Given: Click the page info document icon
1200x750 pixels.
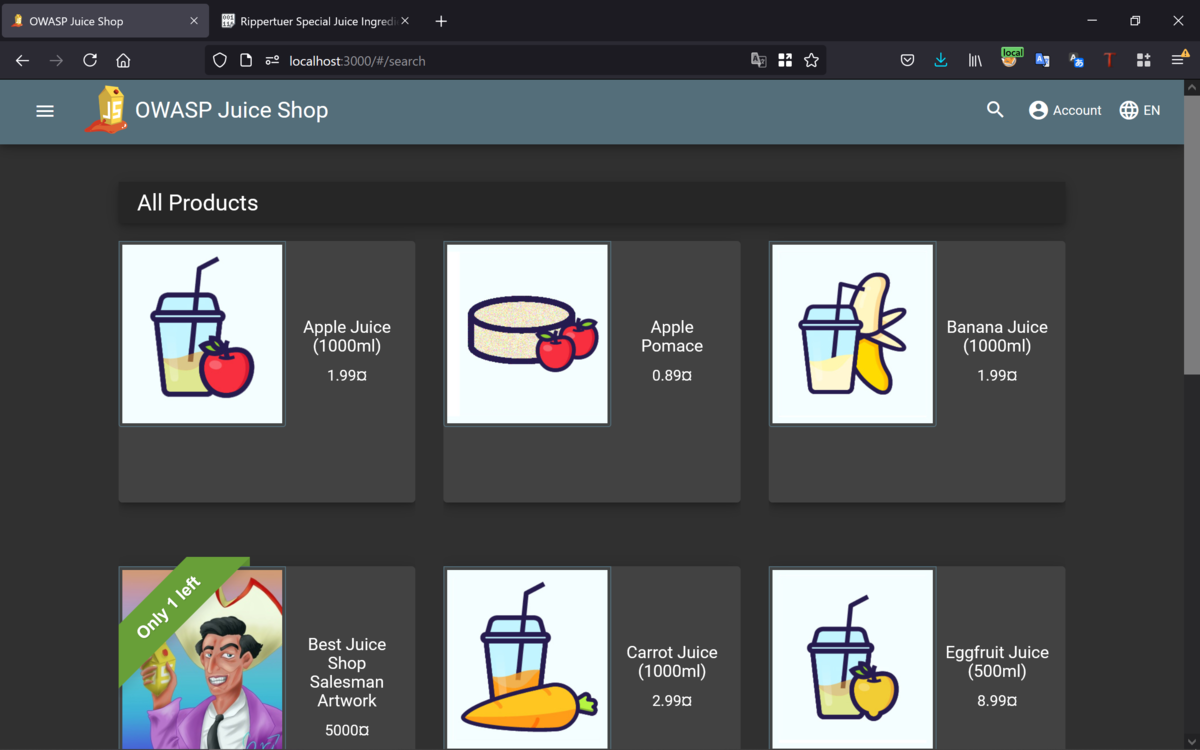Looking at the screenshot, I should tap(246, 61).
